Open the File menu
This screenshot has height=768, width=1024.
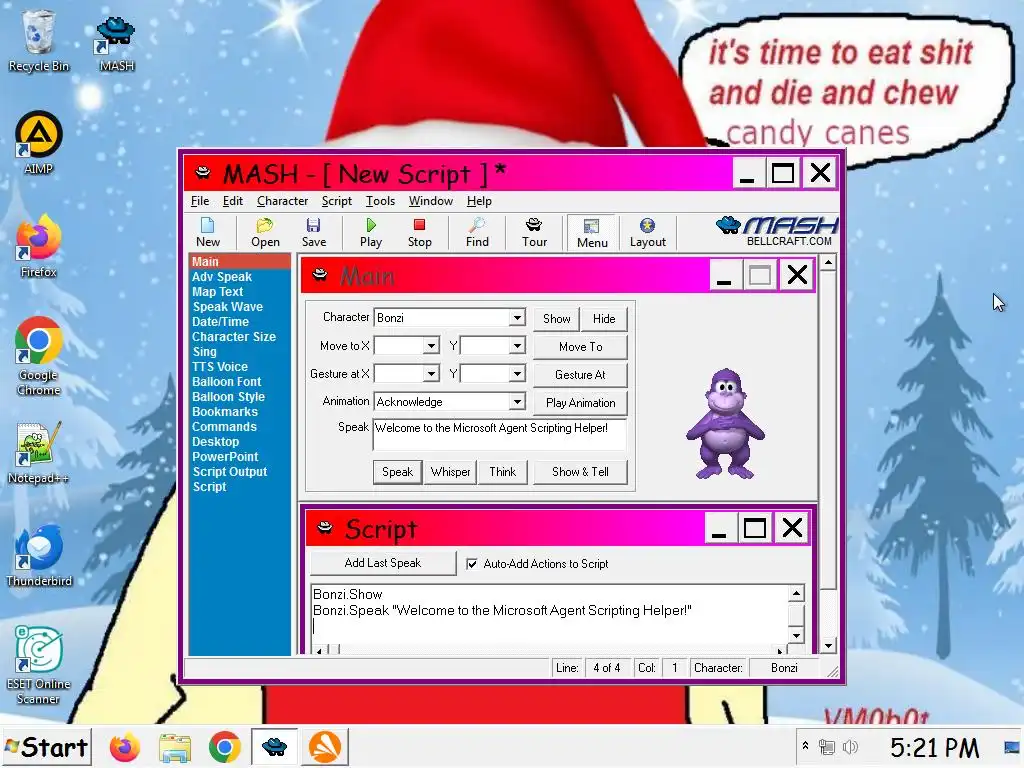(x=200, y=201)
